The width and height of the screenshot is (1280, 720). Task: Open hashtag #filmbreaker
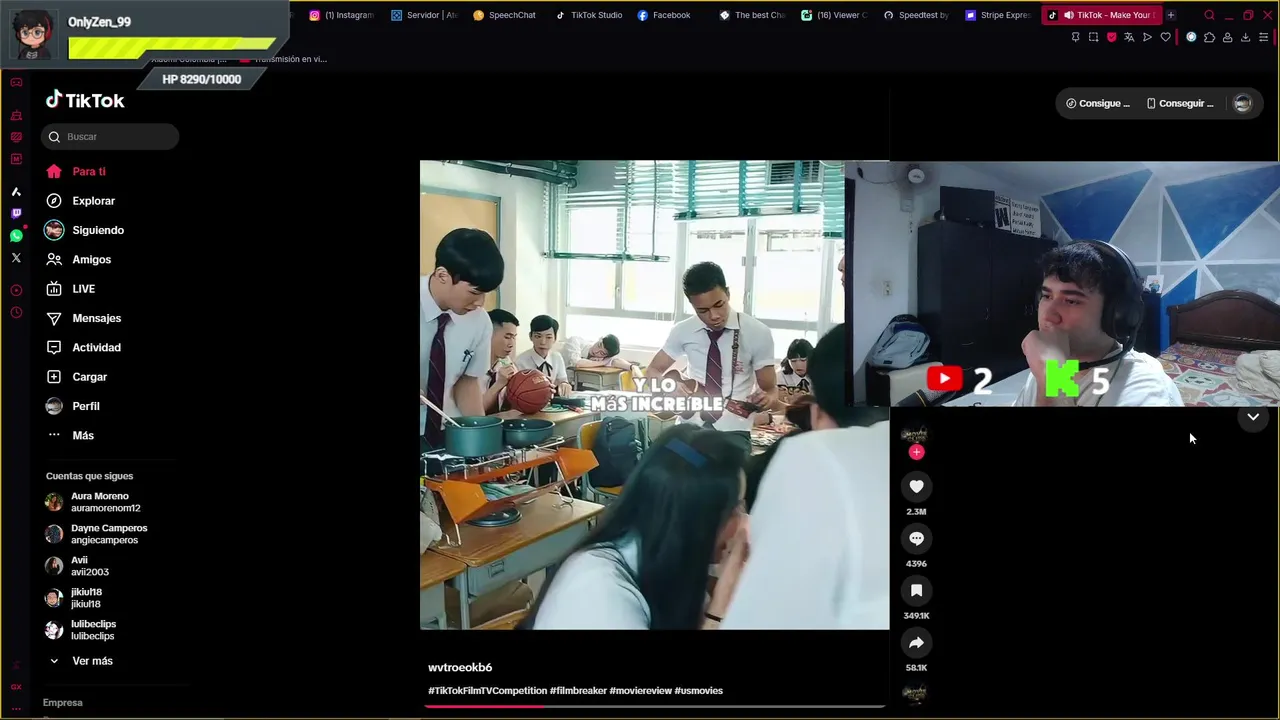[x=578, y=691]
